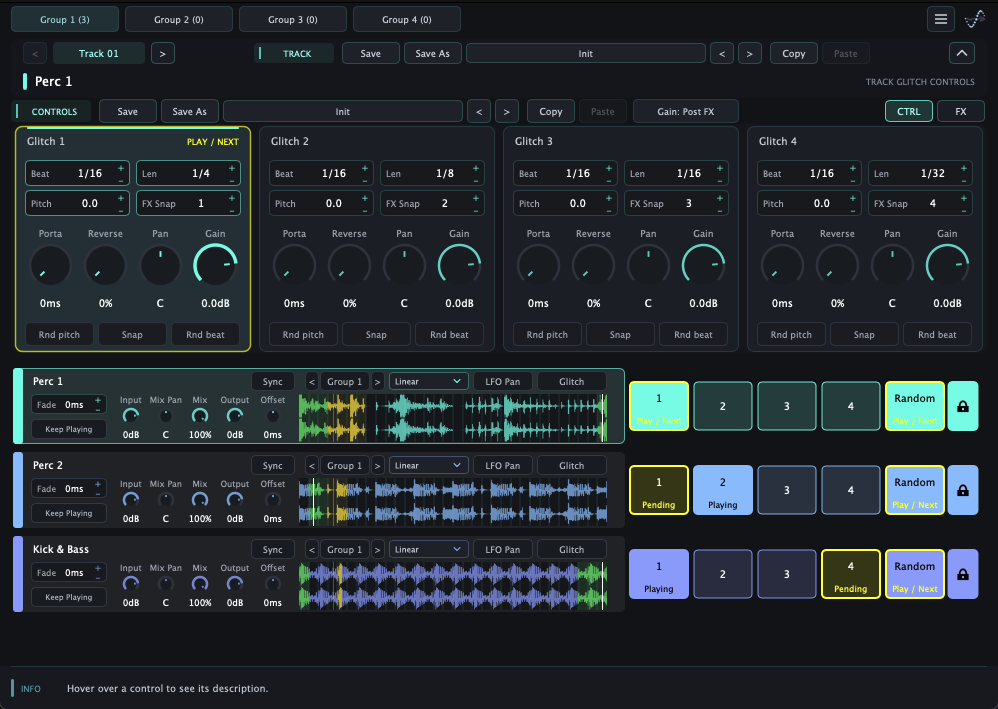Toggle Sync on Perc 2 row
Image resolution: width=998 pixels, height=709 pixels.
[x=272, y=466]
